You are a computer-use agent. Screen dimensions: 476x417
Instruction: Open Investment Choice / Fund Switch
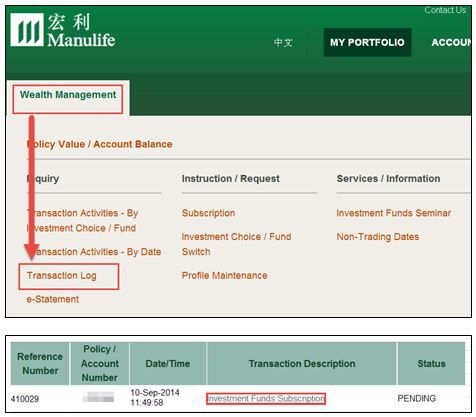tap(236, 244)
